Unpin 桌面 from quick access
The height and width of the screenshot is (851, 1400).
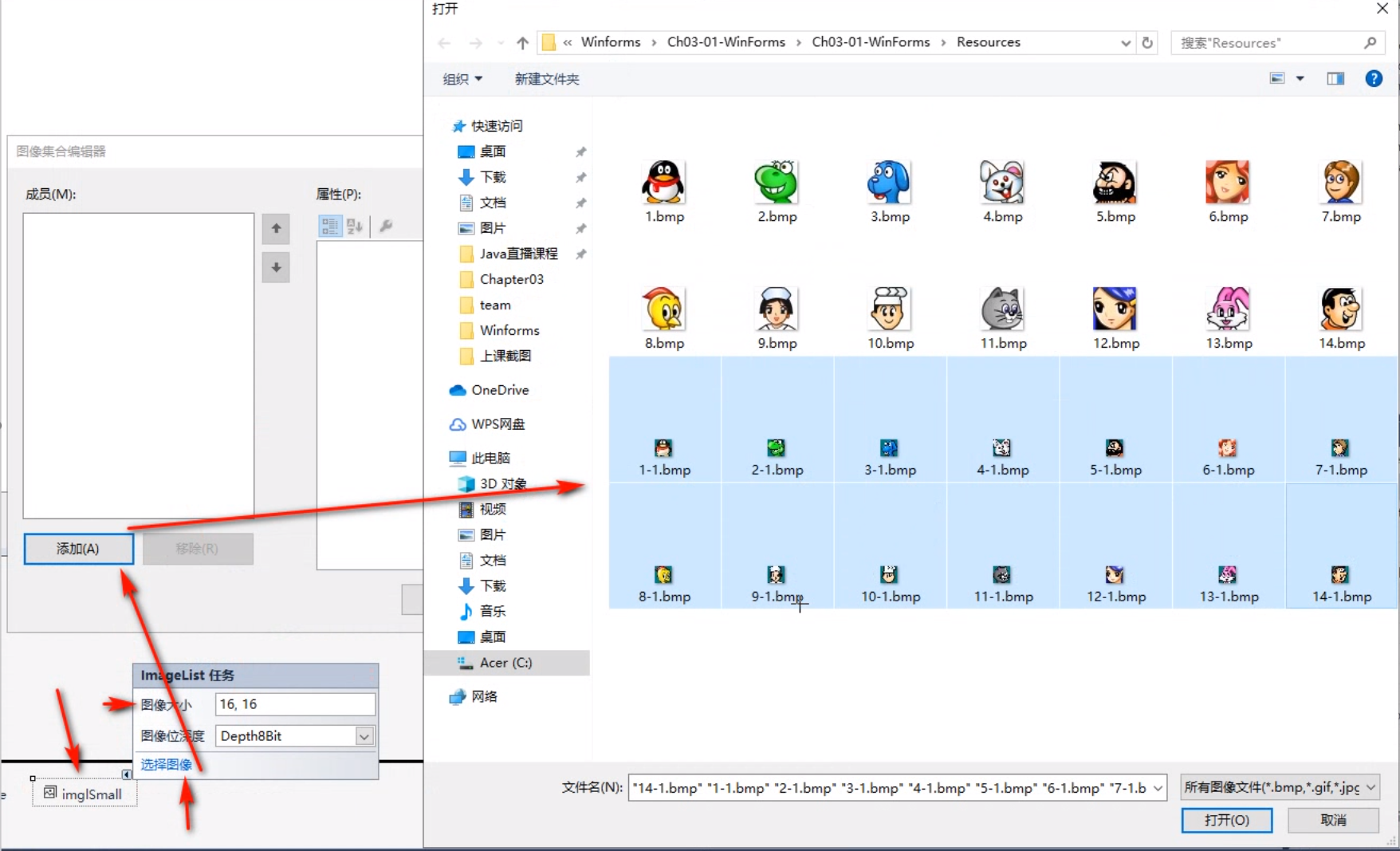pyautogui.click(x=580, y=151)
